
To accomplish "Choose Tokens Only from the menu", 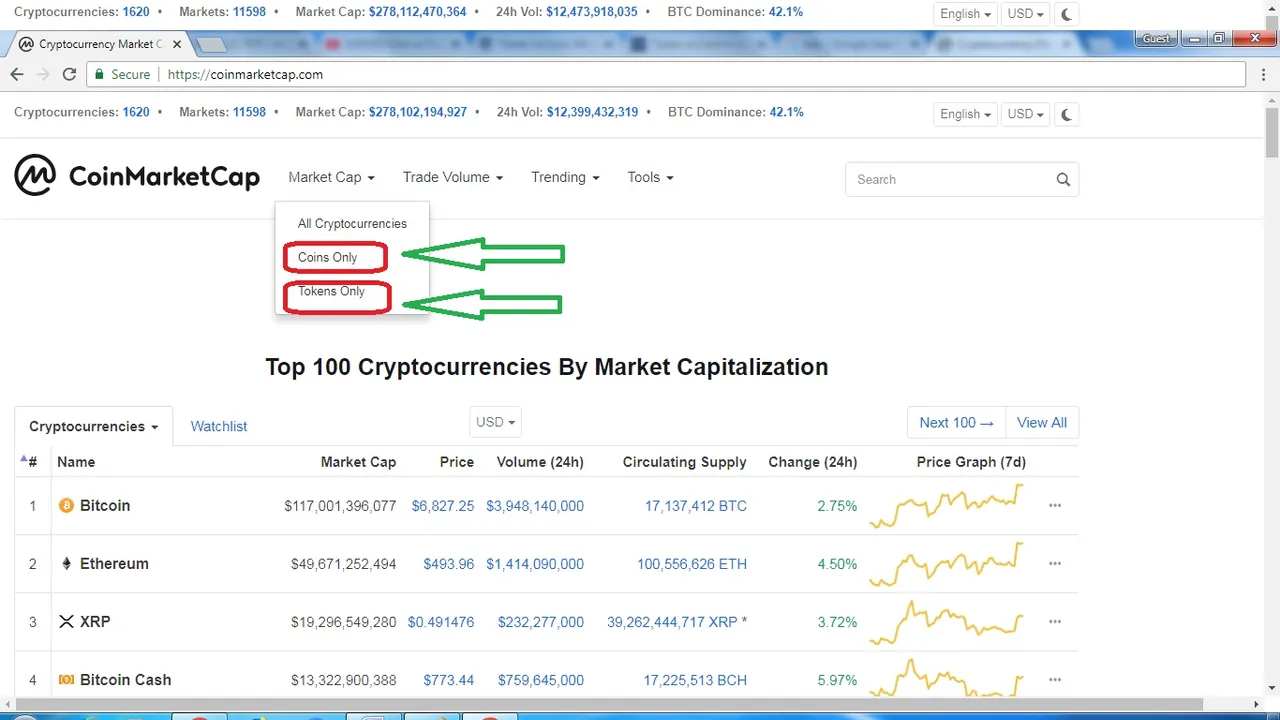I will 331,291.
